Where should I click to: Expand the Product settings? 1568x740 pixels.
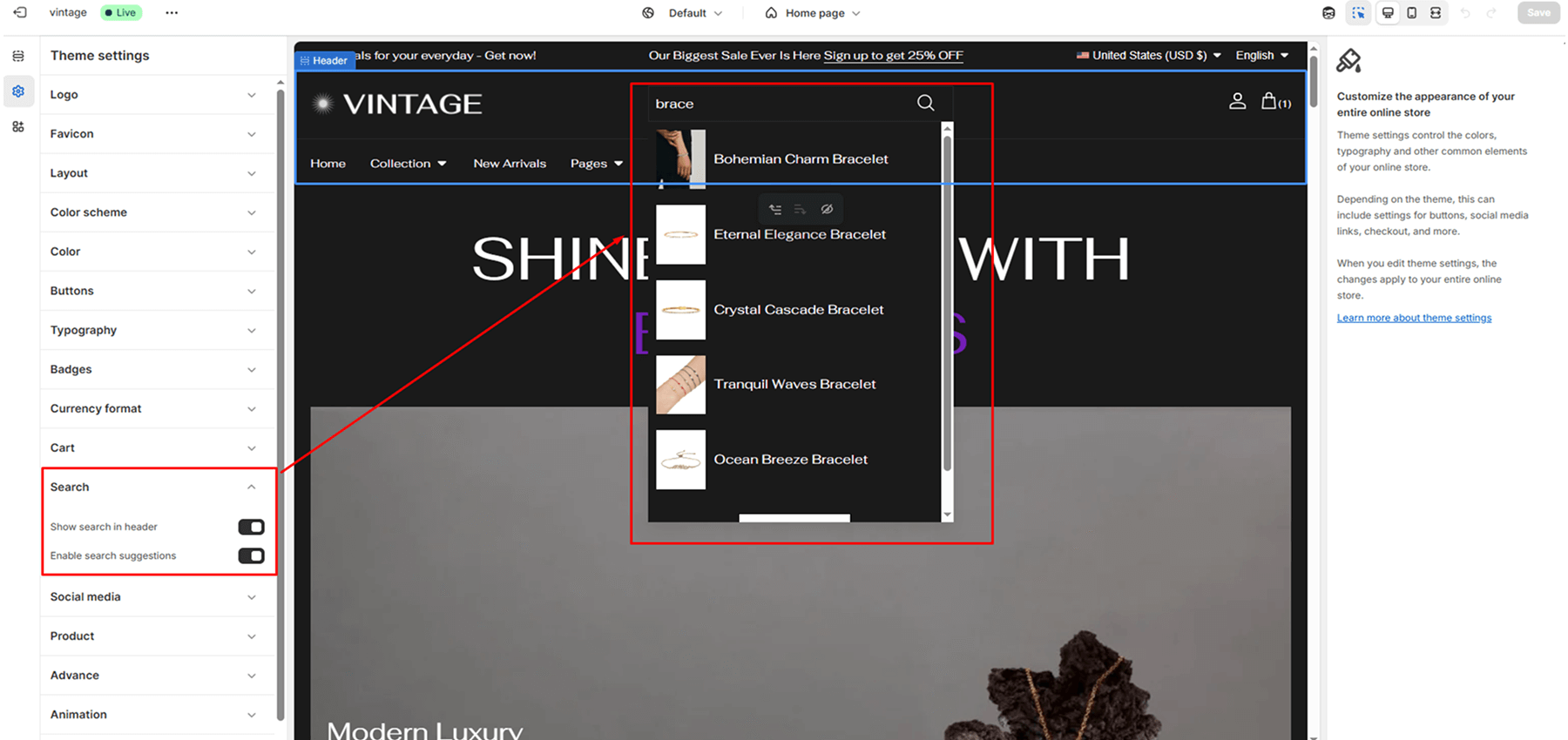click(157, 636)
